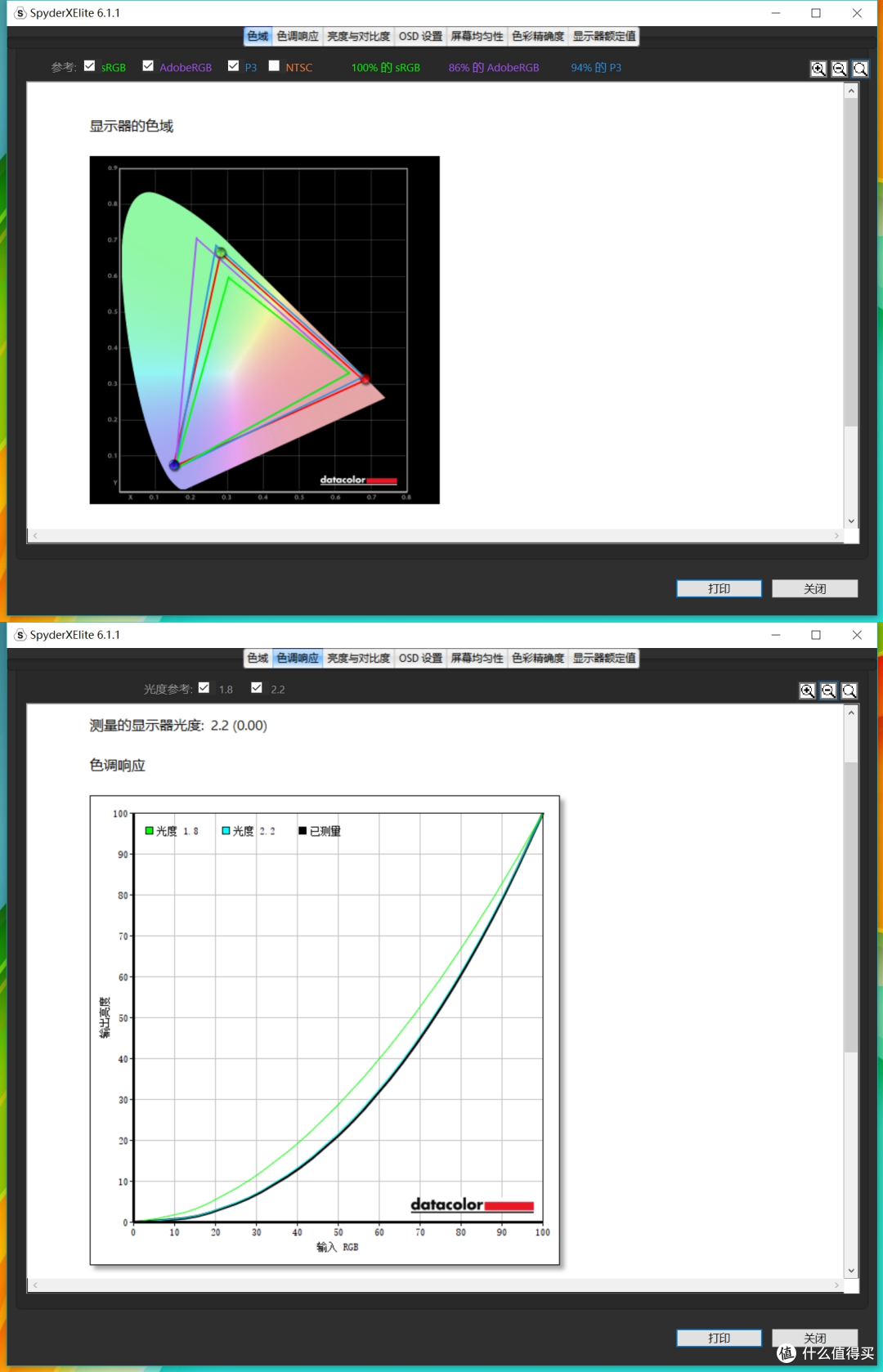Open OSD 设置 tab in the gamut window
883x1372 pixels.
coord(420,37)
